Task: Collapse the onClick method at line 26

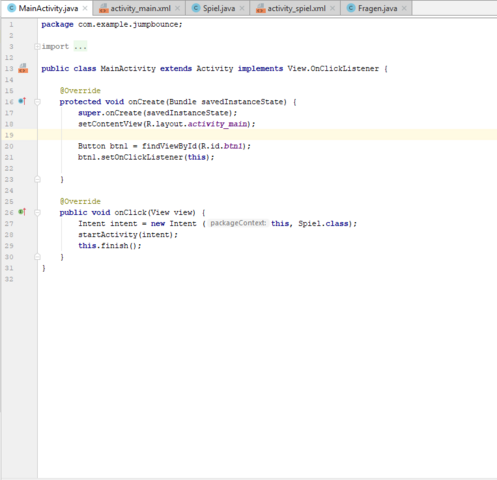Action: (37, 213)
